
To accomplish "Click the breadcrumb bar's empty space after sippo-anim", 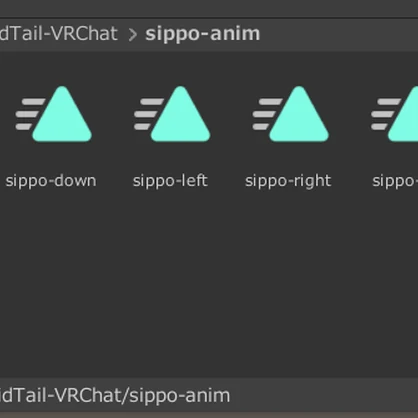I will pos(338,34).
